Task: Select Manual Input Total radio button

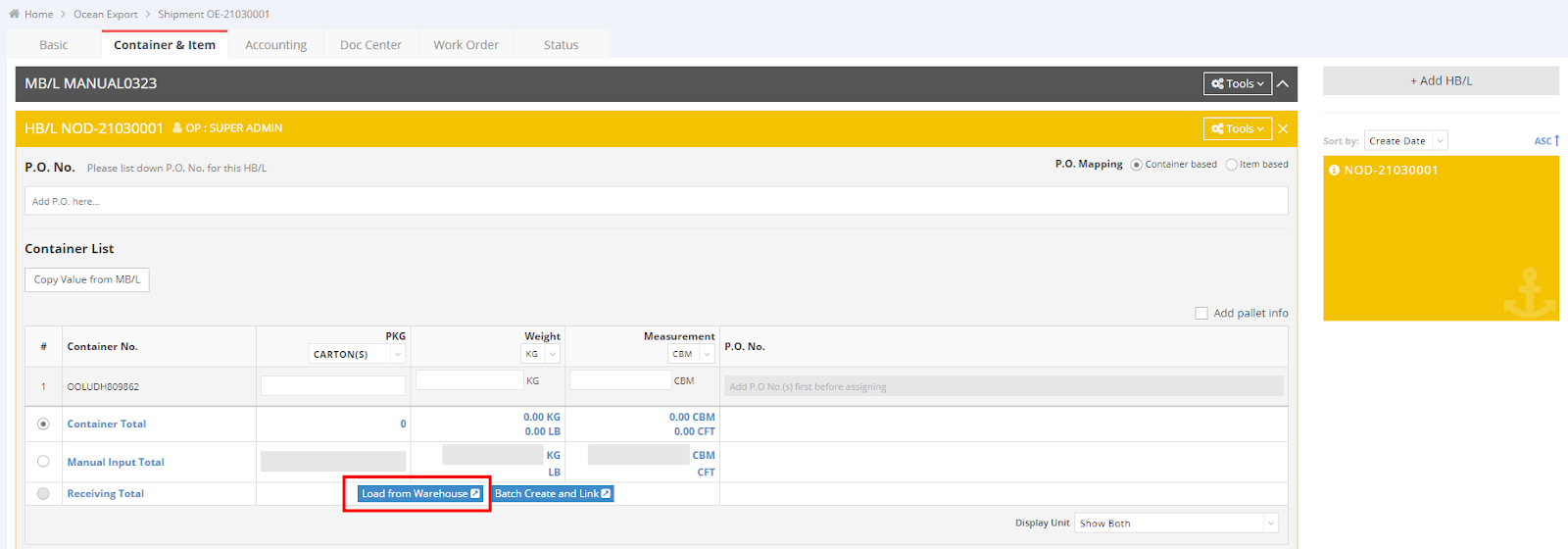Action: click(x=43, y=462)
